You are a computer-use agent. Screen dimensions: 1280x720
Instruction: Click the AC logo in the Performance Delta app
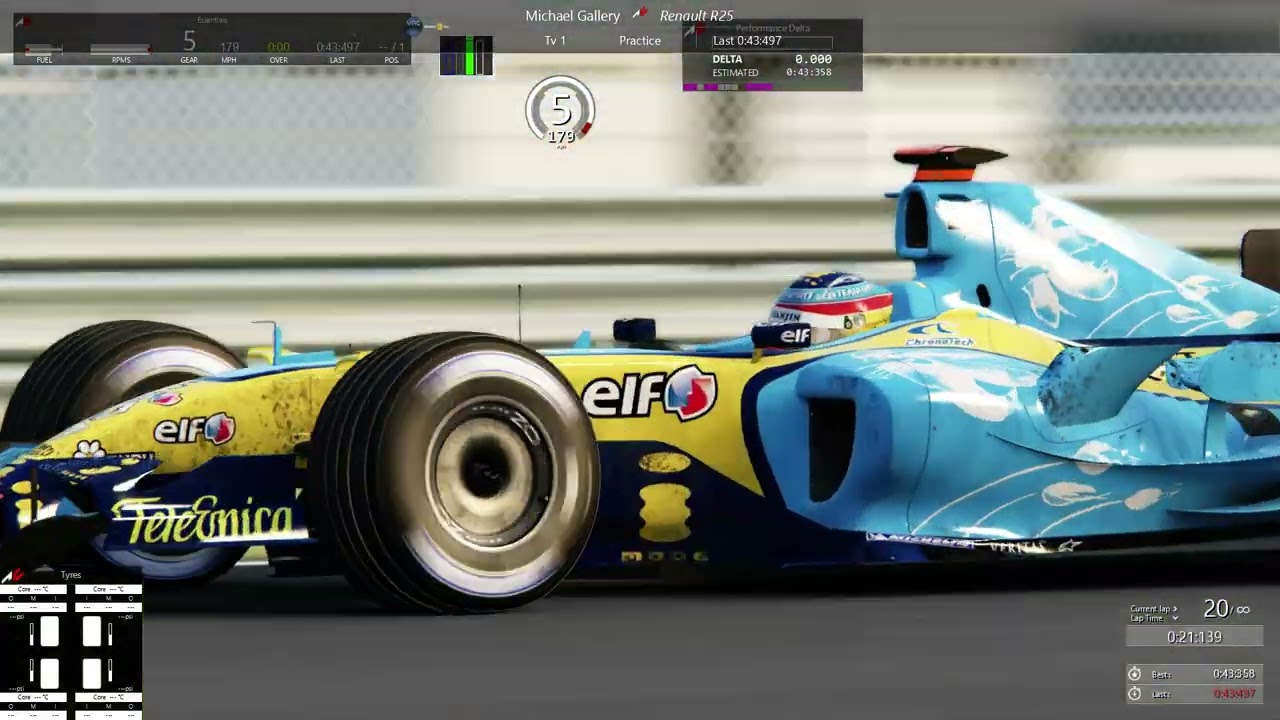[694, 32]
